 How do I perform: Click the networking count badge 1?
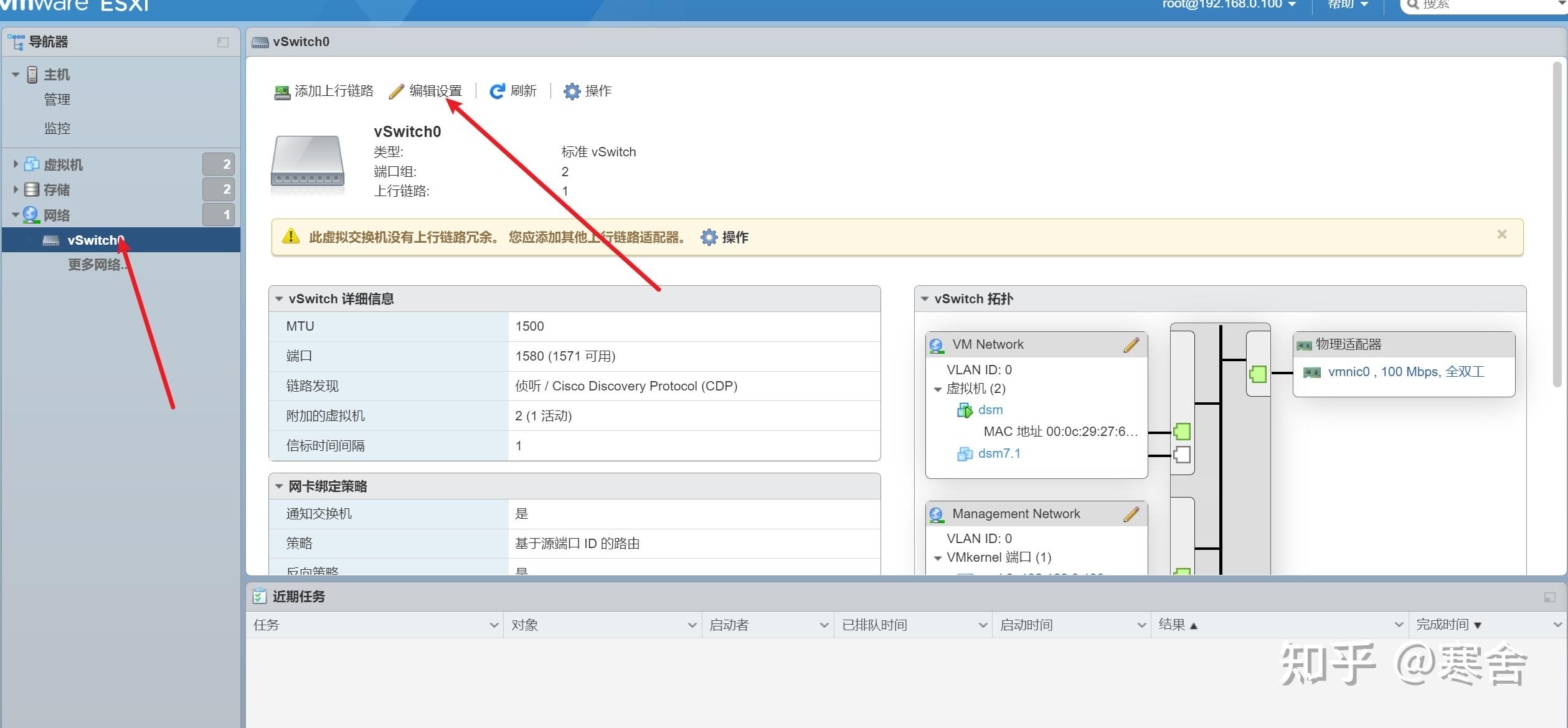pos(219,215)
